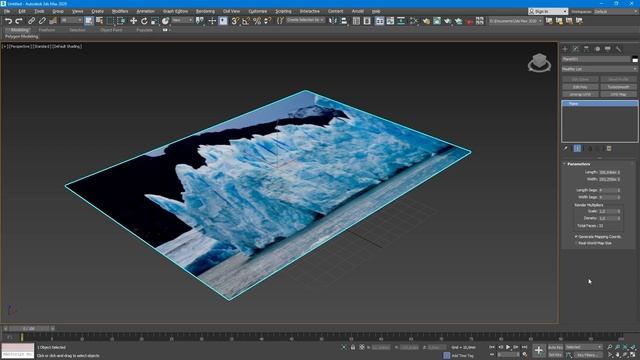Click the Unwrap UVW modifier button

580,94
